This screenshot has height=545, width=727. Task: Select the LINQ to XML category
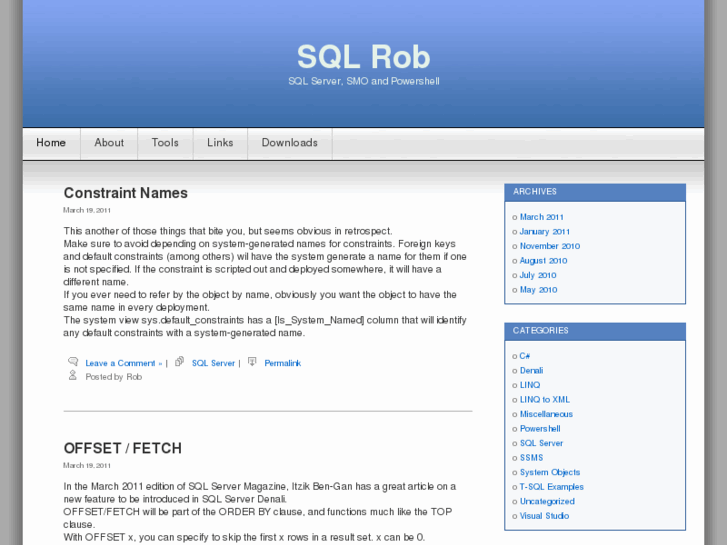[x=545, y=400]
